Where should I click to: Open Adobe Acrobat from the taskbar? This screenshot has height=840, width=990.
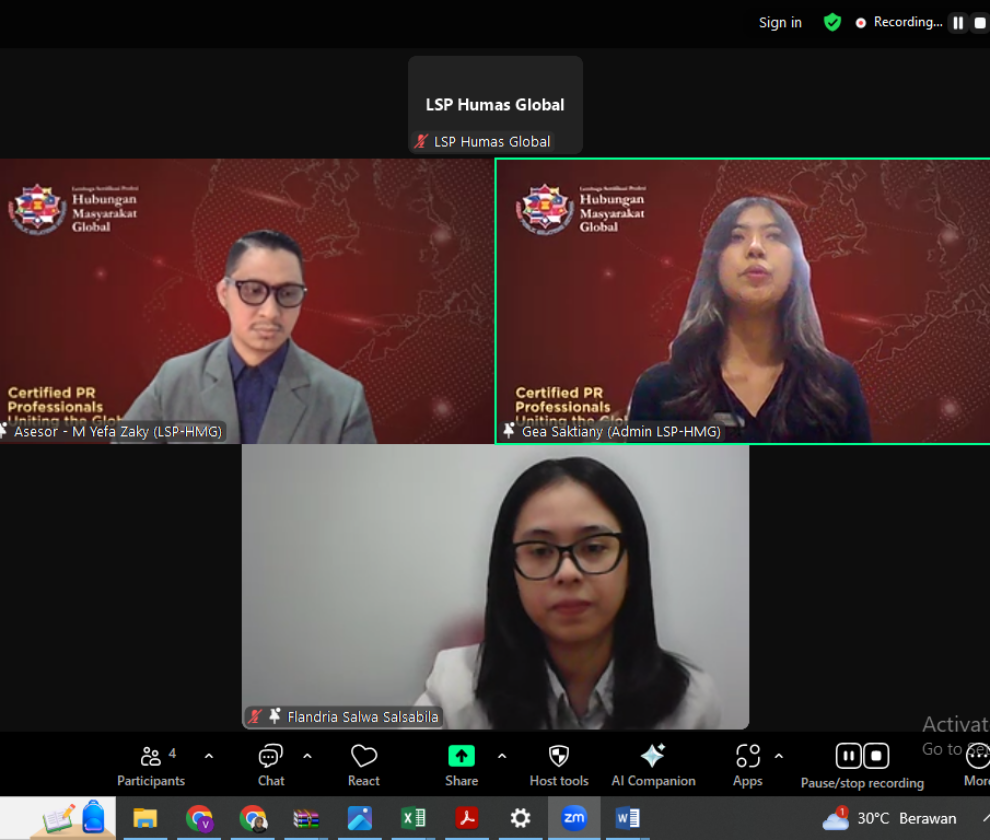467,819
